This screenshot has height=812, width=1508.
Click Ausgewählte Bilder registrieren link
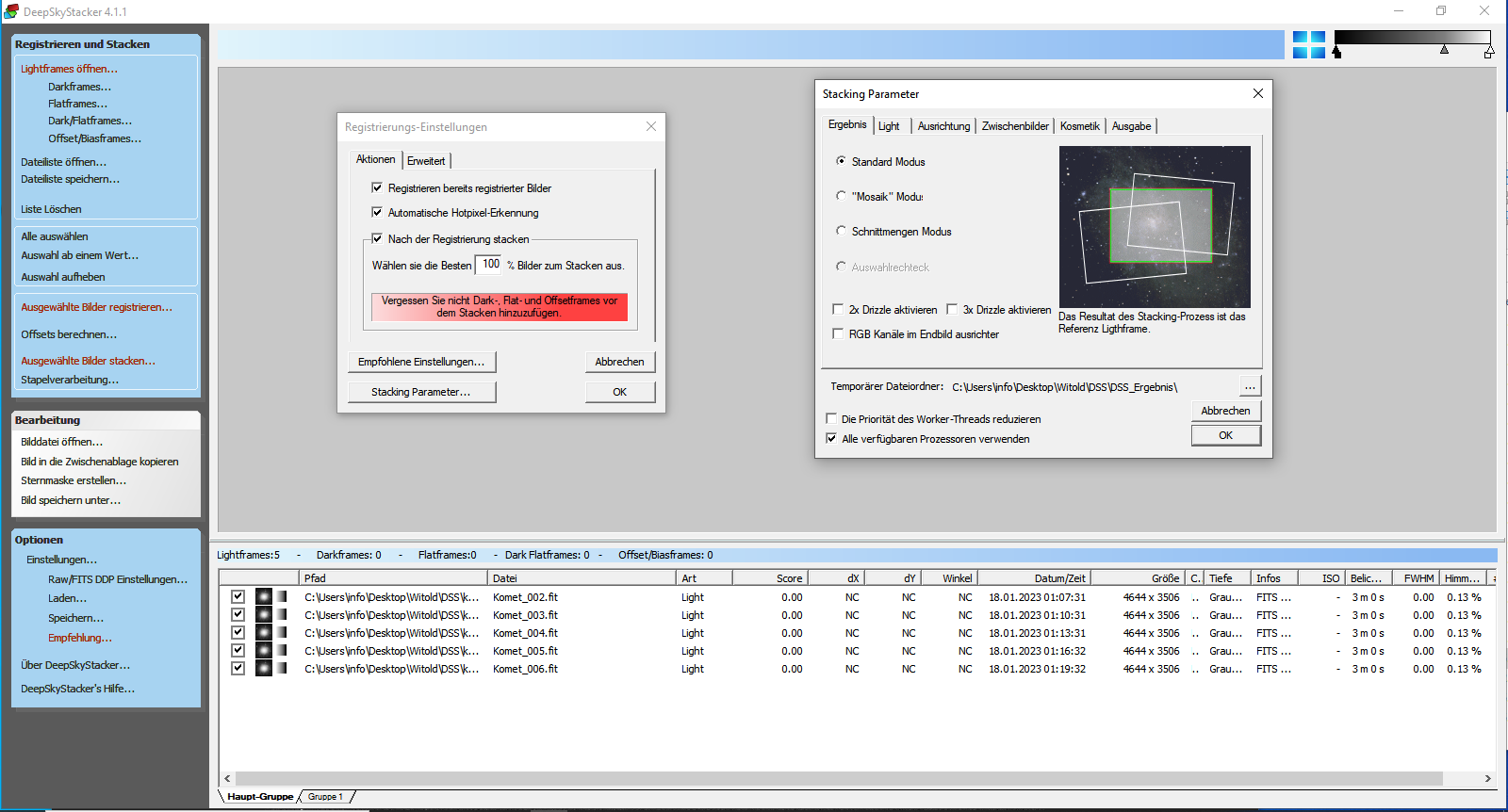96,307
